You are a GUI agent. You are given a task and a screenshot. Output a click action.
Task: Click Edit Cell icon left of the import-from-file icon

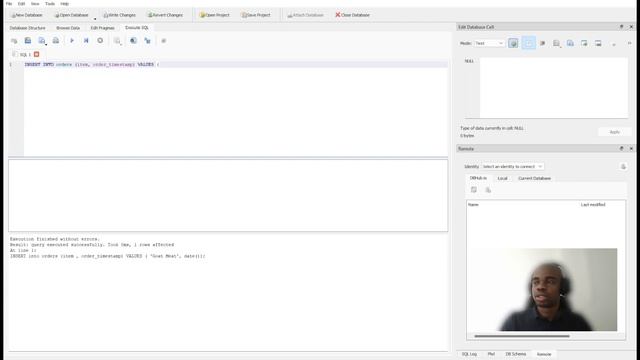[x=556, y=43]
